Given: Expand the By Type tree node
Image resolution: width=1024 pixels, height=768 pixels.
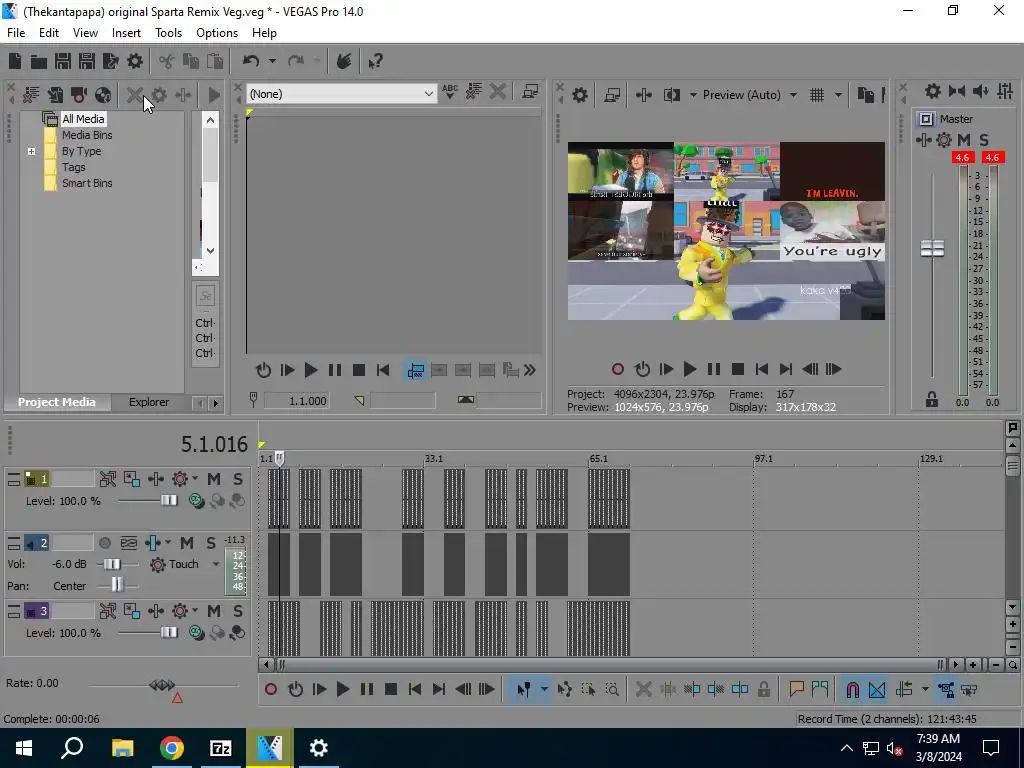Looking at the screenshot, I should (31, 152).
